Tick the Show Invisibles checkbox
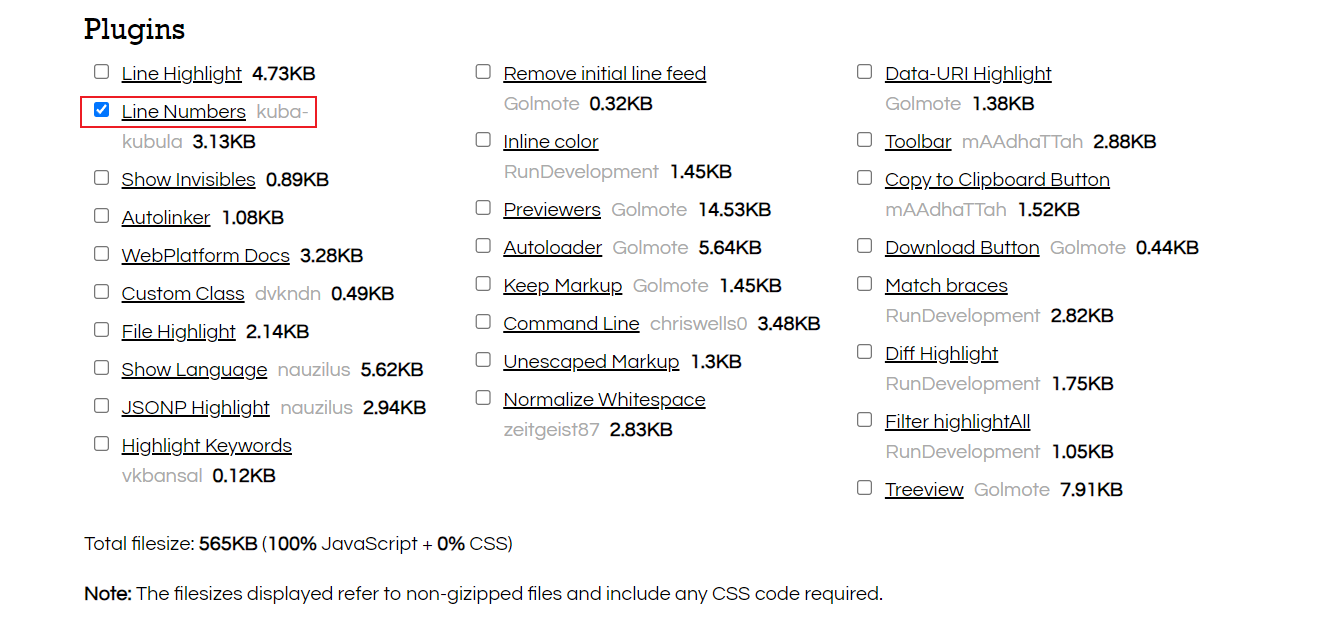 tap(101, 178)
